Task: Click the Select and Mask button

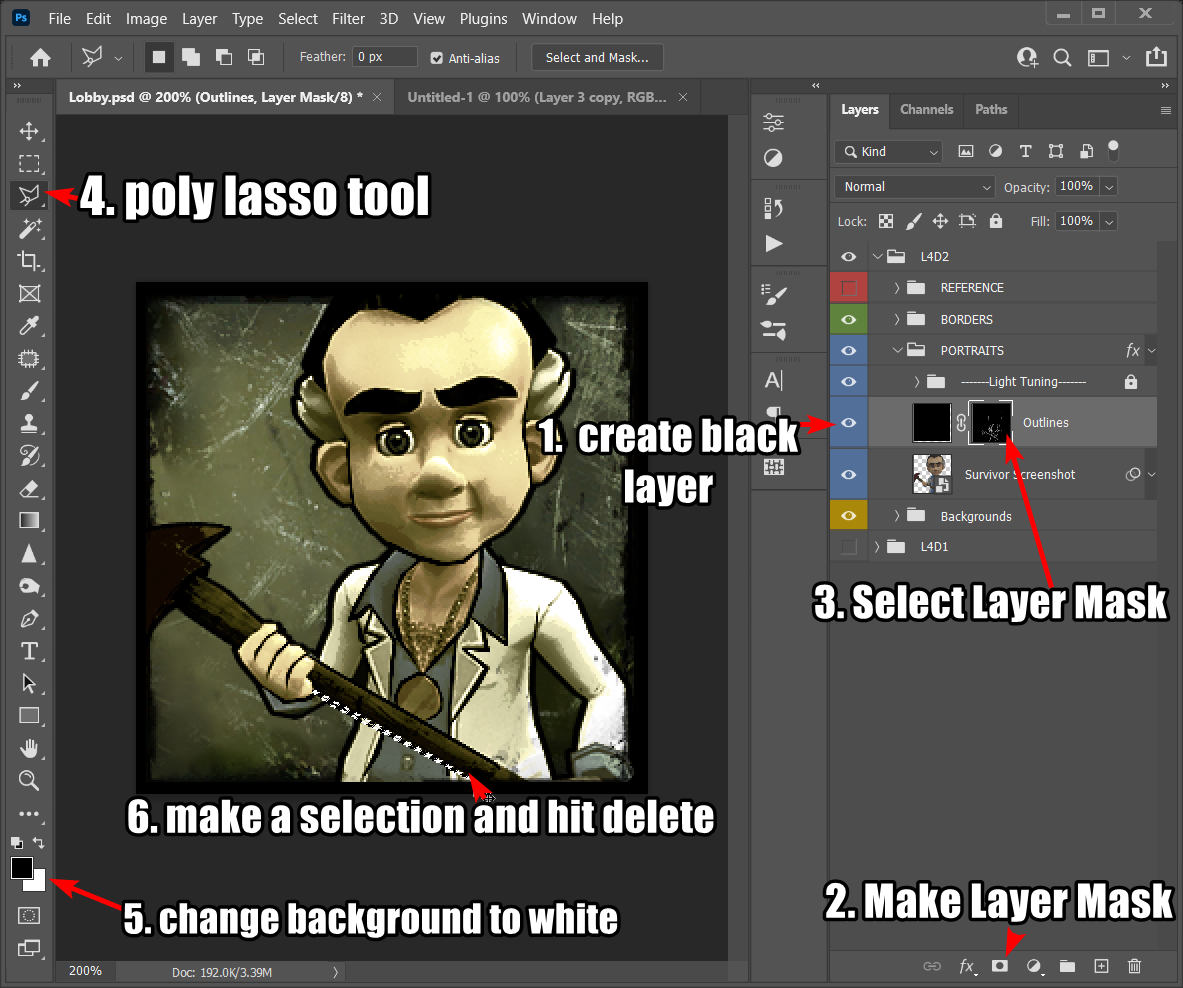Action: [x=598, y=57]
